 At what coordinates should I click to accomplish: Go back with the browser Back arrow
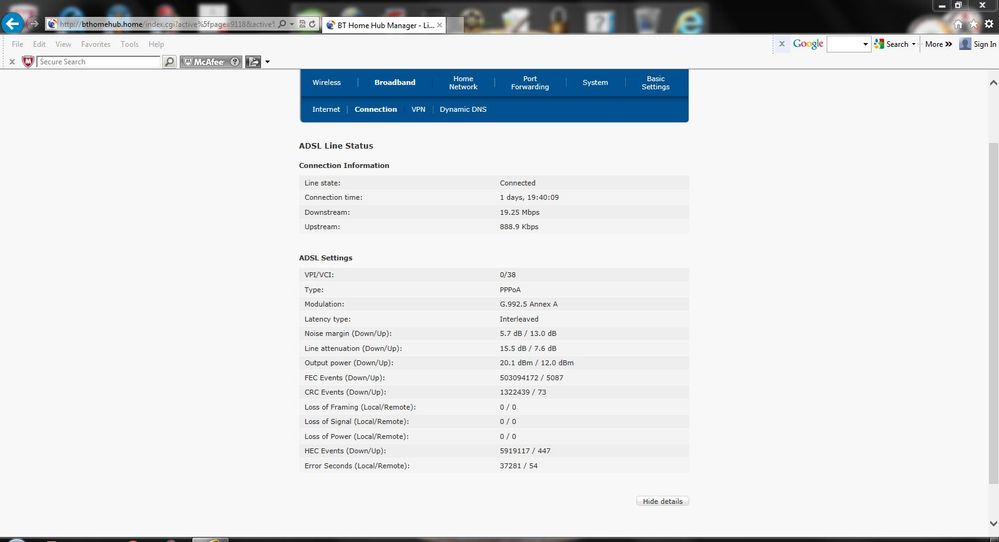click(12, 24)
